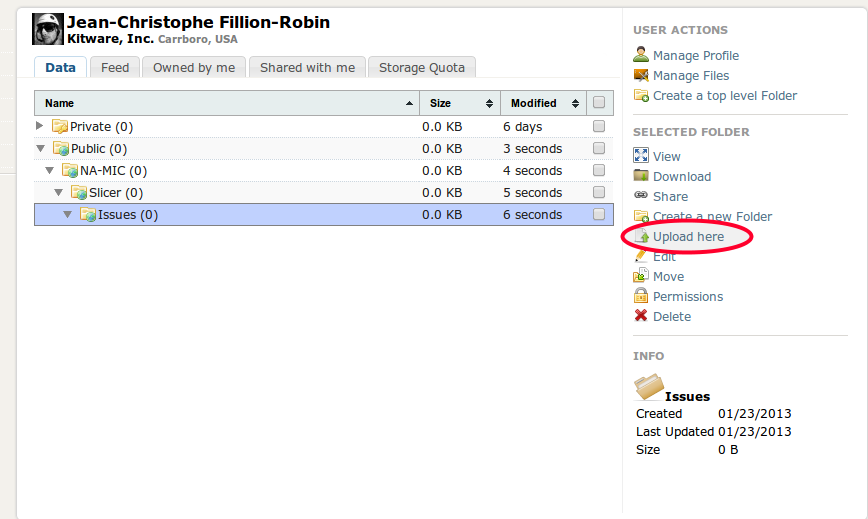Click the Share chain-link icon

click(x=641, y=196)
